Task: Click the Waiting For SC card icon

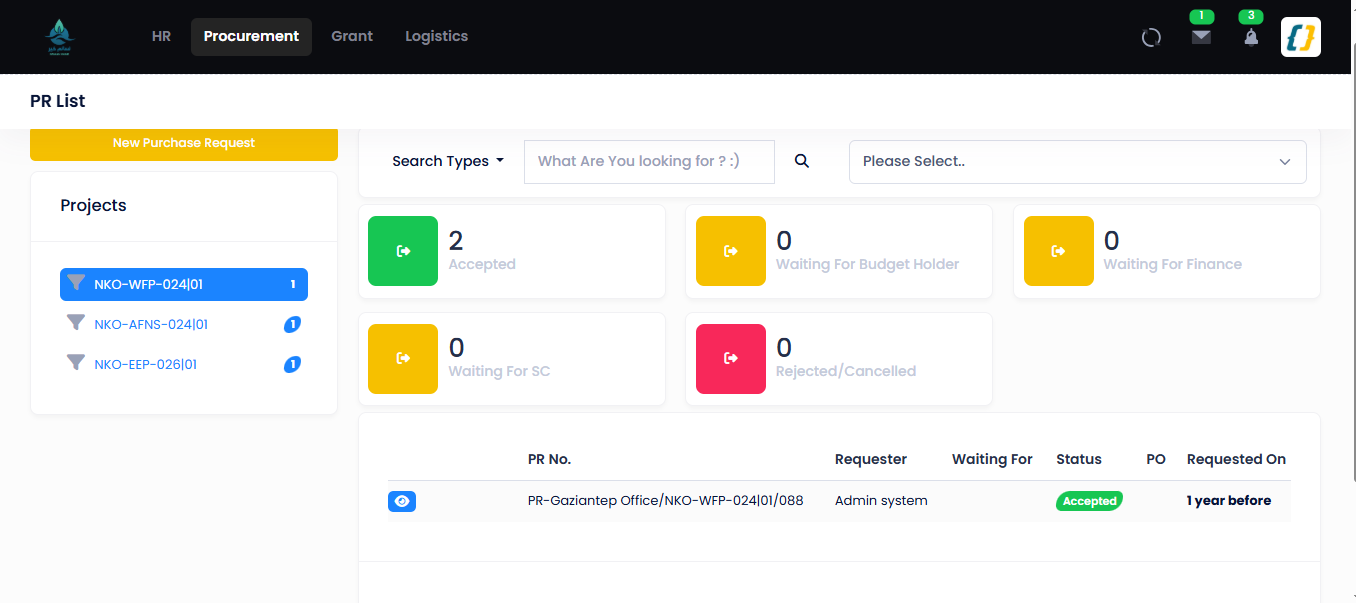Action: 403,358
